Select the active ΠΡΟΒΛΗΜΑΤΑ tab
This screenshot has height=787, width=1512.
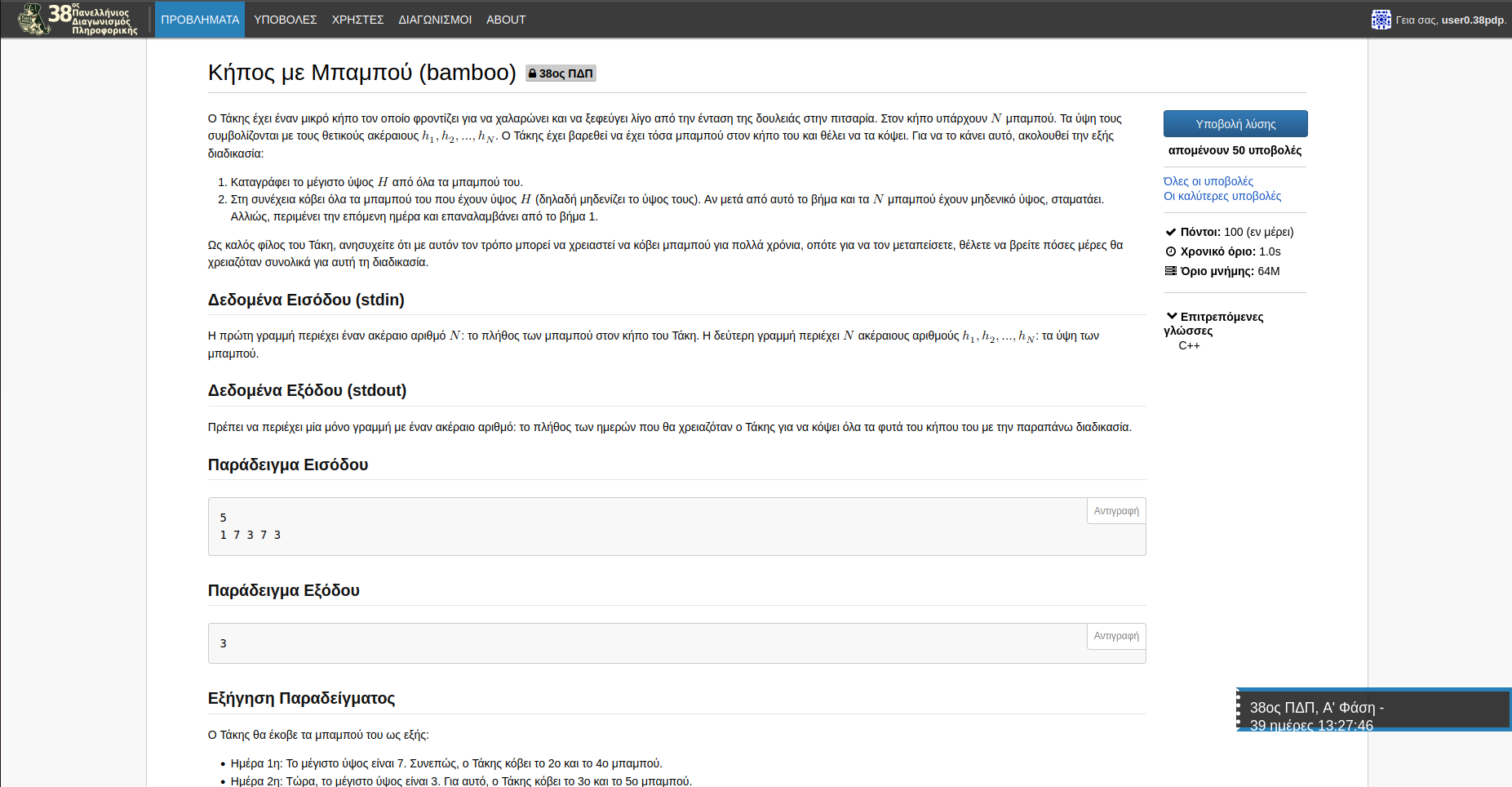coord(200,20)
